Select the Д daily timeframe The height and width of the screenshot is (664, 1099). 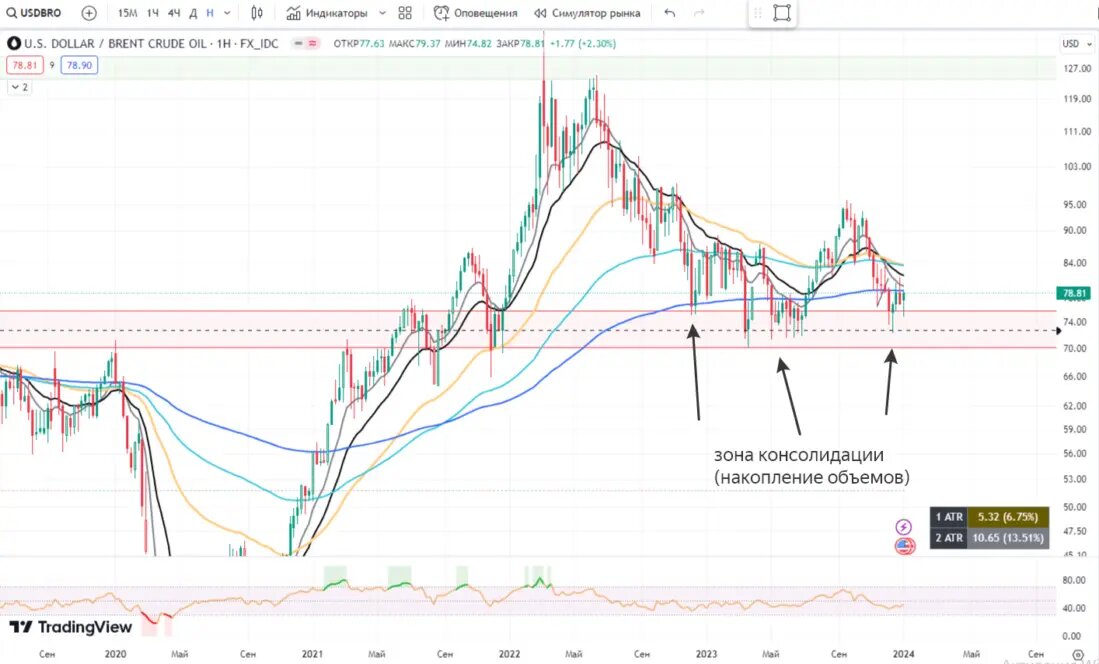point(193,13)
